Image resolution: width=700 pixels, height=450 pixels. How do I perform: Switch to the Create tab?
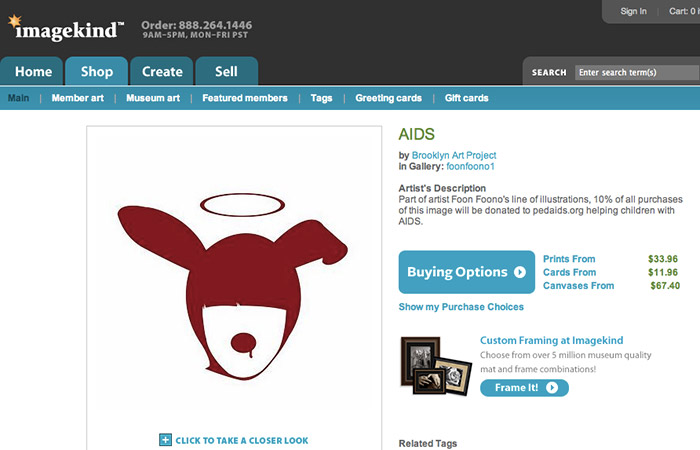tap(162, 71)
